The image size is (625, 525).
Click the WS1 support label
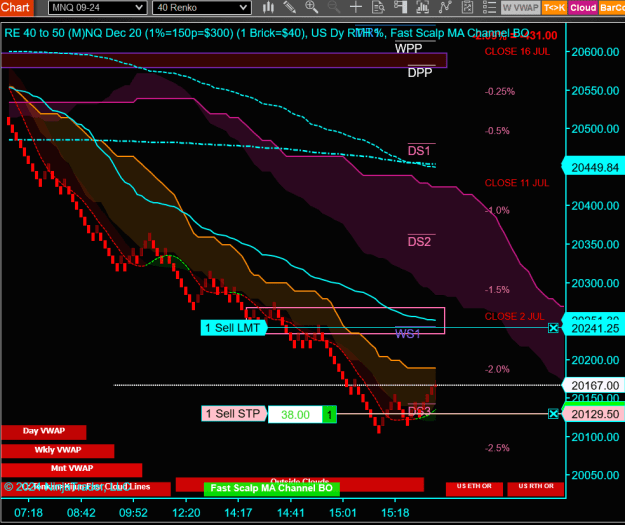point(408,334)
